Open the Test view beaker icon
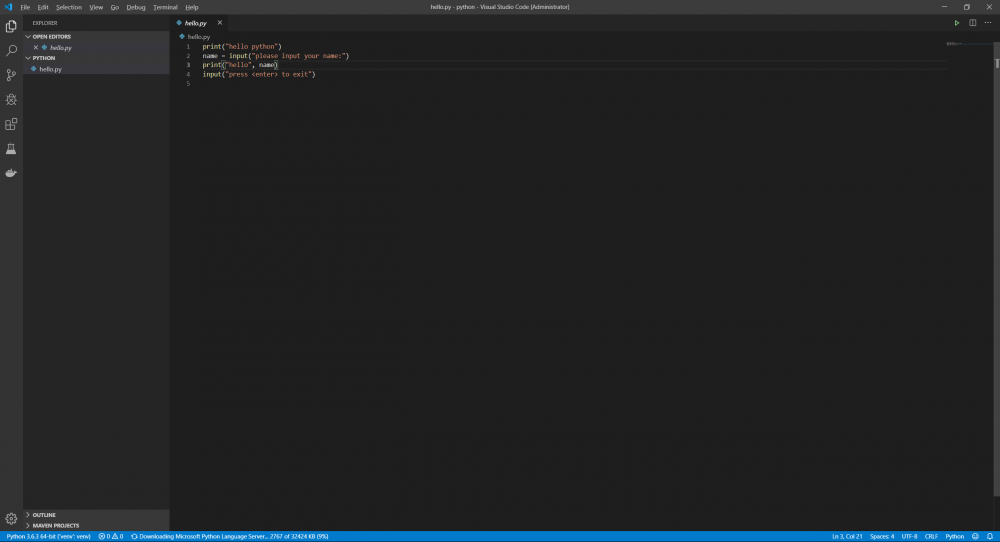 pyautogui.click(x=11, y=149)
